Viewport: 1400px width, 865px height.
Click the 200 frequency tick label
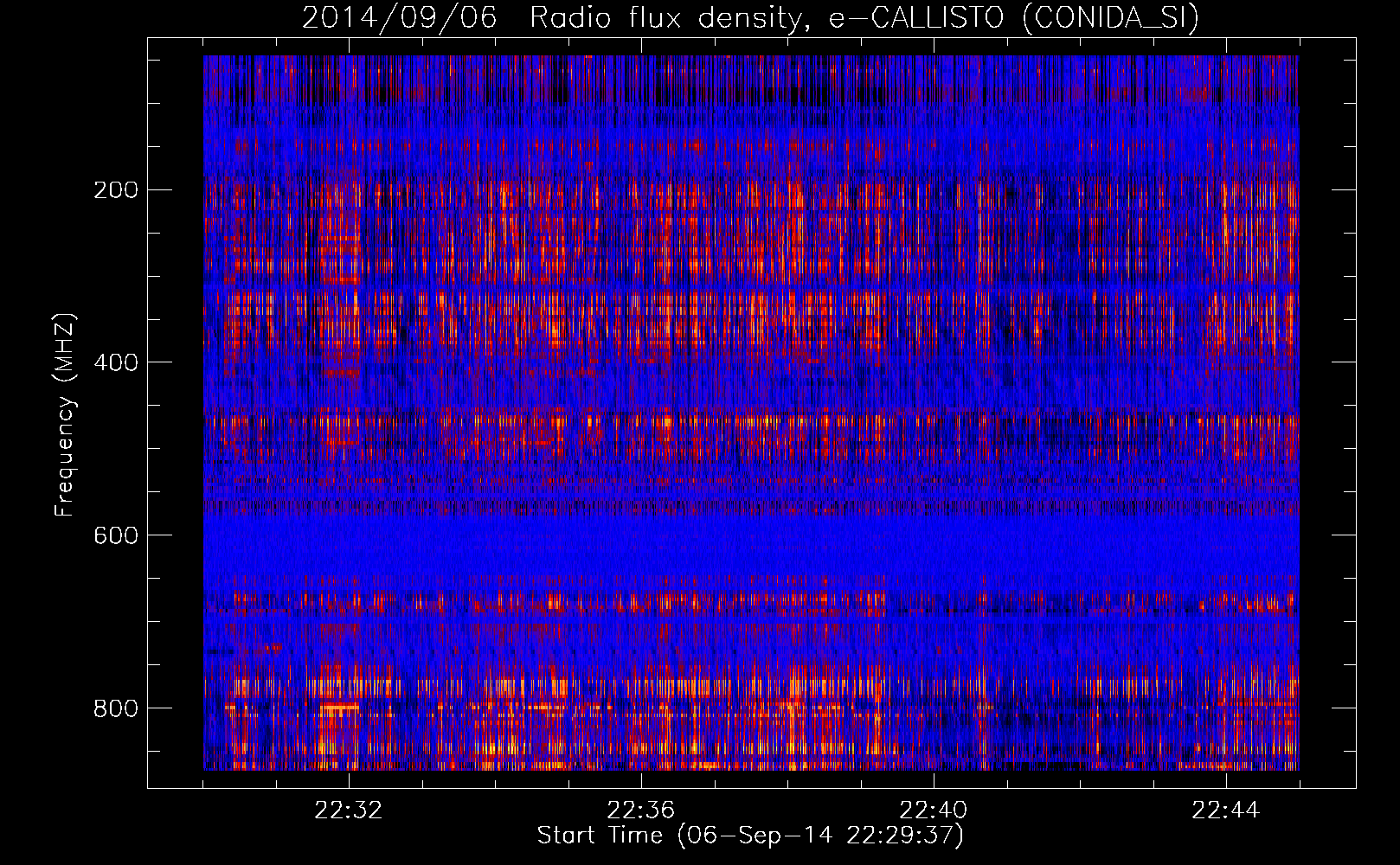(x=116, y=189)
